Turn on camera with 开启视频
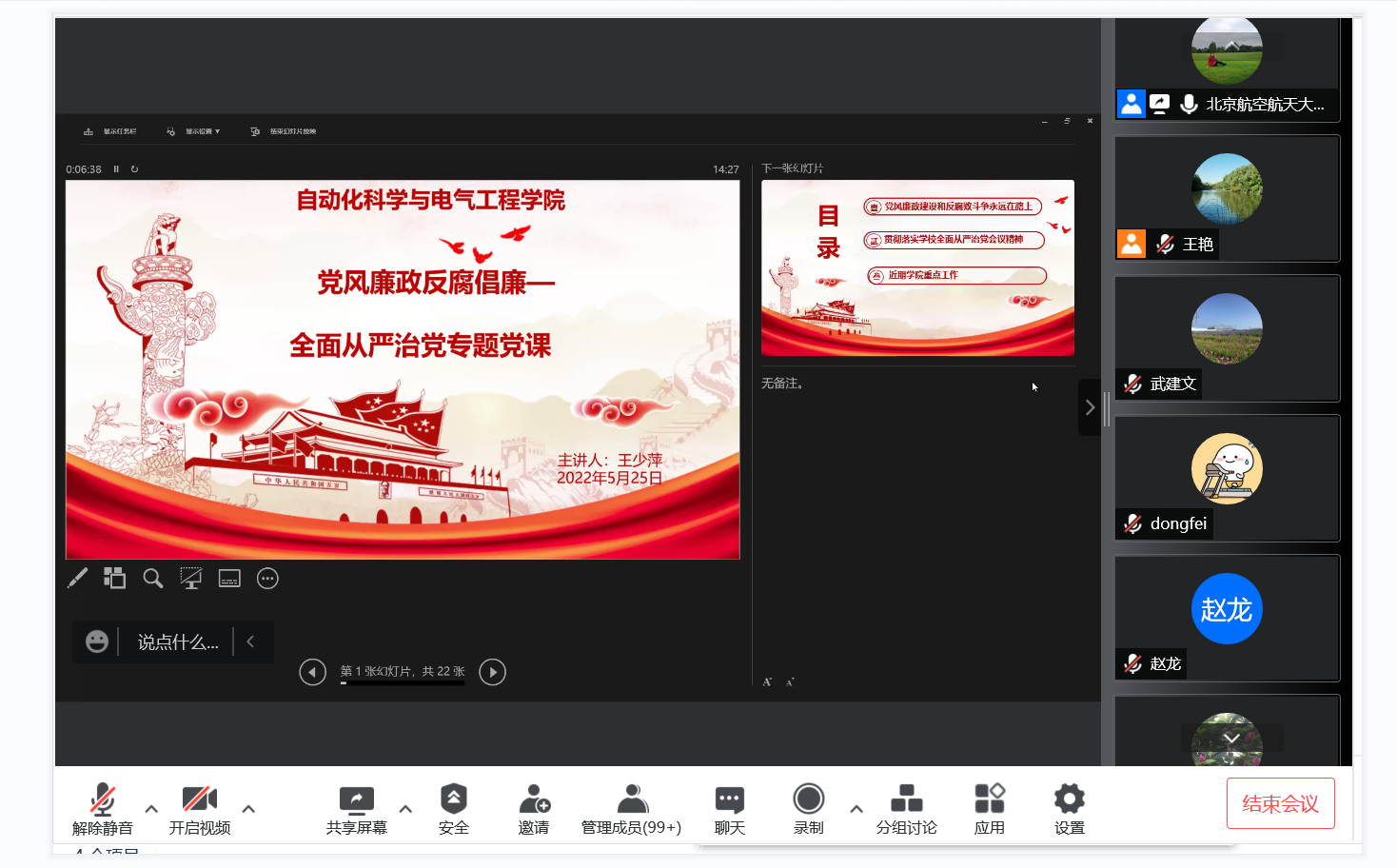 pyautogui.click(x=200, y=809)
